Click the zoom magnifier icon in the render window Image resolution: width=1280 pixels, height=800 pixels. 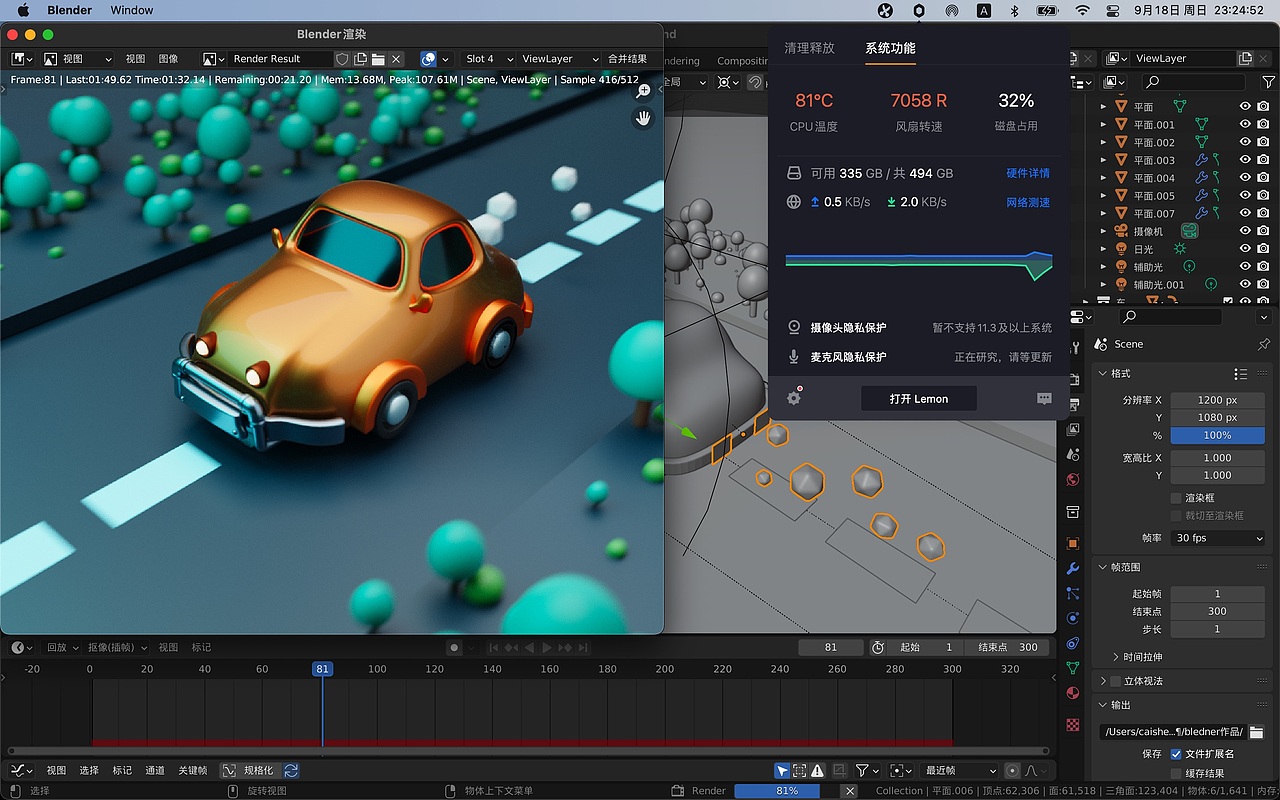click(x=643, y=90)
